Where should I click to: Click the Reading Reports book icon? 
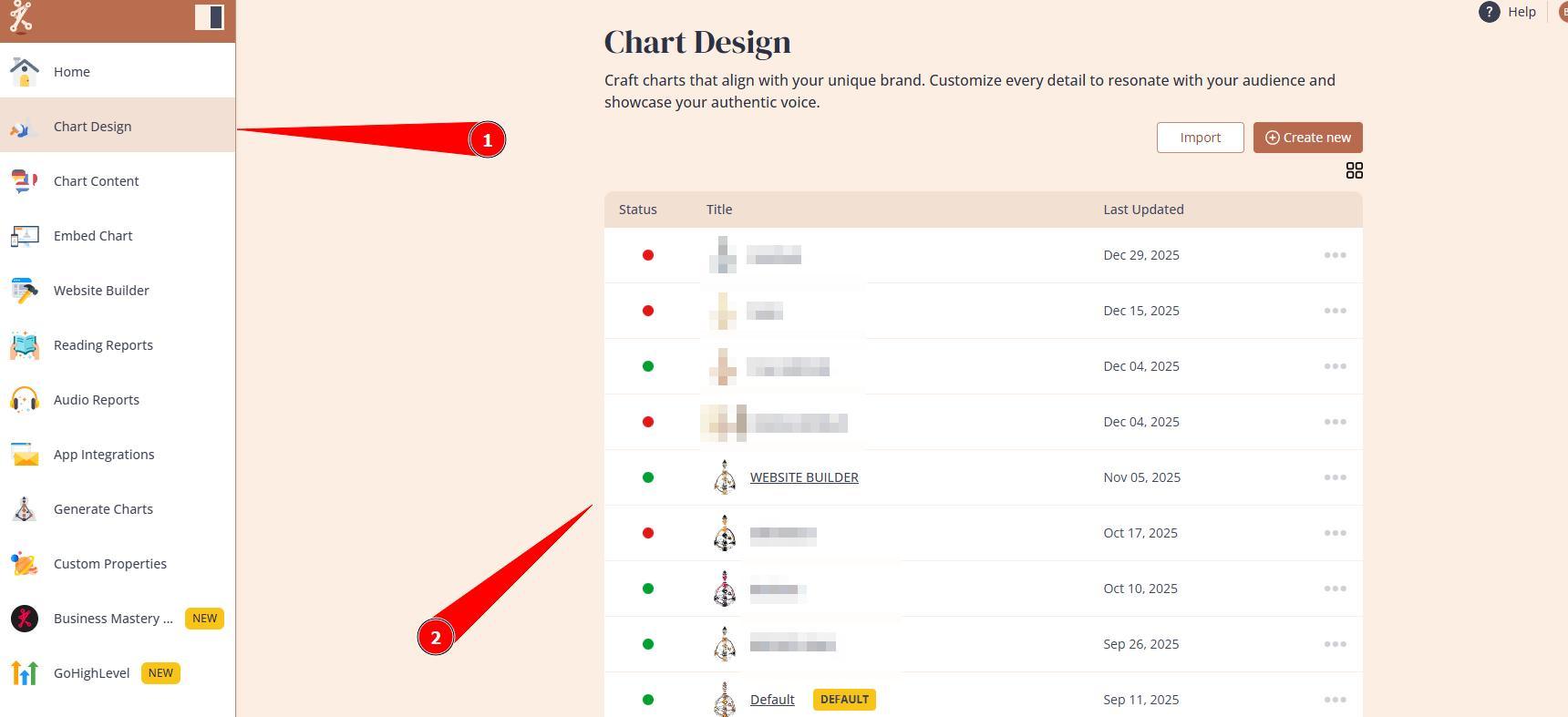pyautogui.click(x=25, y=345)
